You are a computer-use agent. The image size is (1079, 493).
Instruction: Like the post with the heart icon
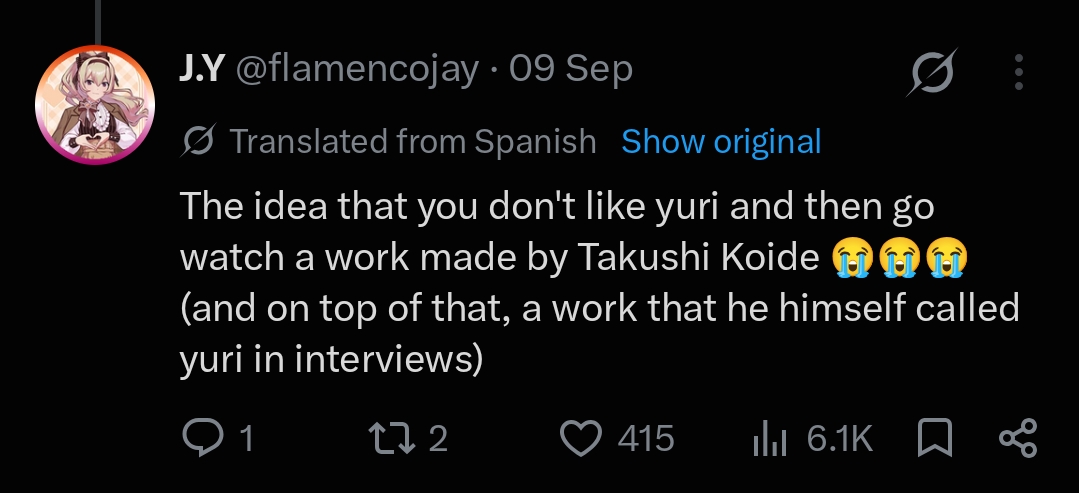click(581, 439)
